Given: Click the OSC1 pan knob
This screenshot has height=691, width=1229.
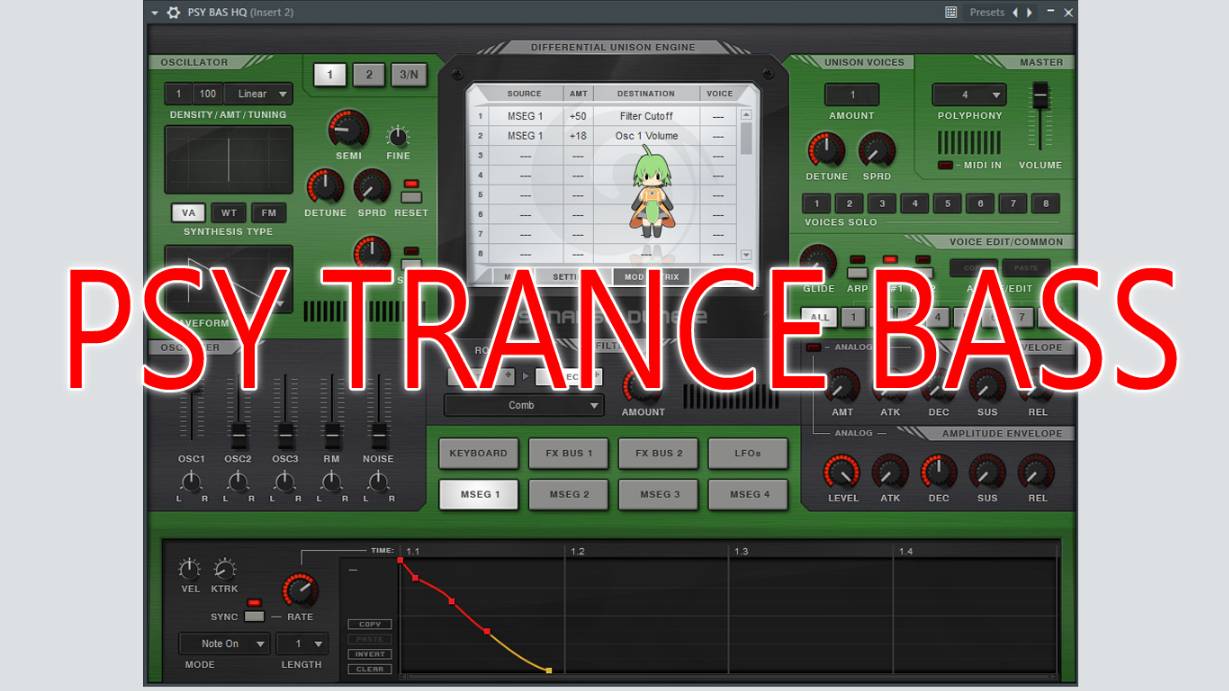Looking at the screenshot, I should [x=191, y=482].
